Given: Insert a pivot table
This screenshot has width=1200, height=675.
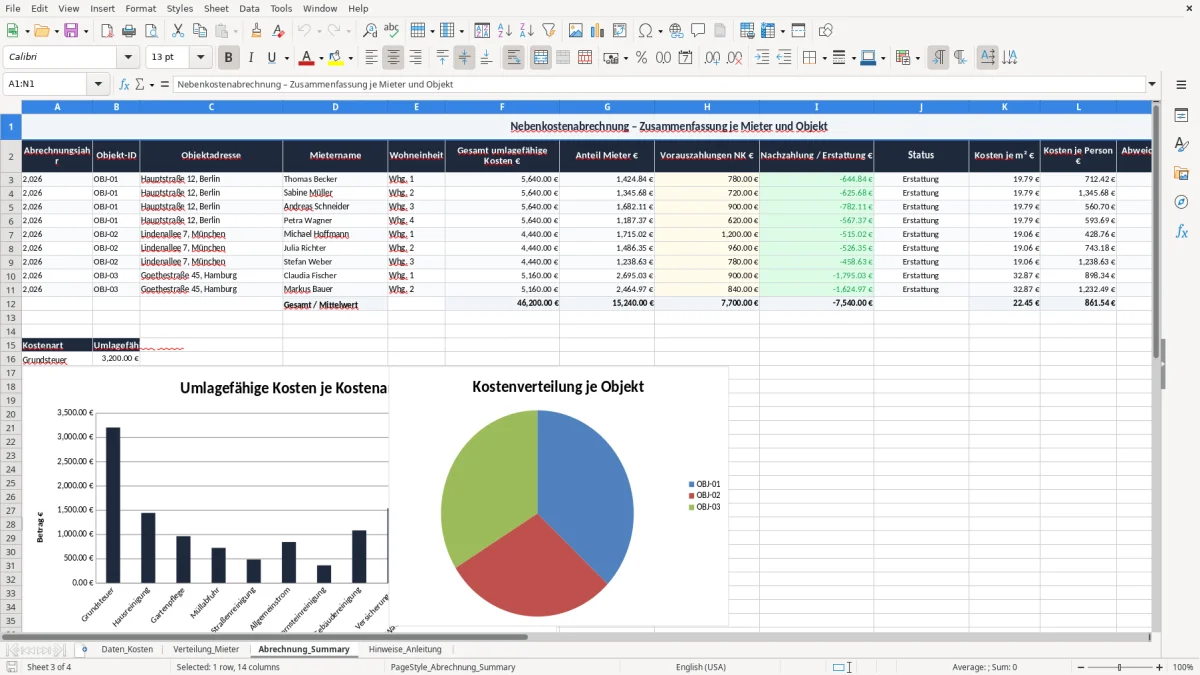Looking at the screenshot, I should 620,31.
